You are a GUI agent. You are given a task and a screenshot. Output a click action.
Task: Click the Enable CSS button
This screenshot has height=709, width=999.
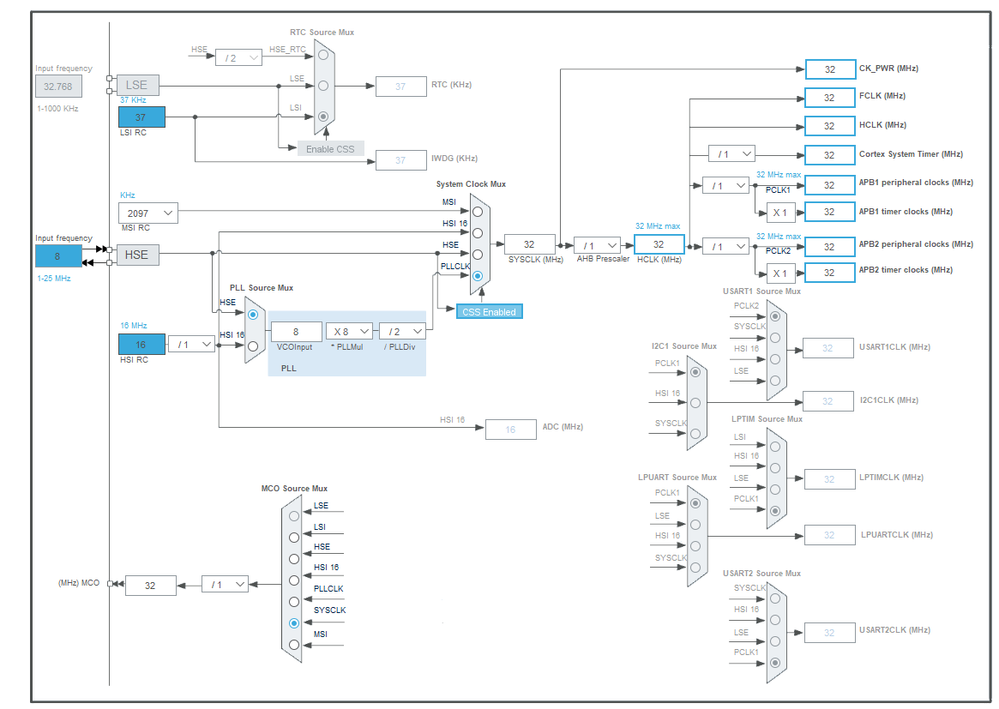click(x=331, y=148)
